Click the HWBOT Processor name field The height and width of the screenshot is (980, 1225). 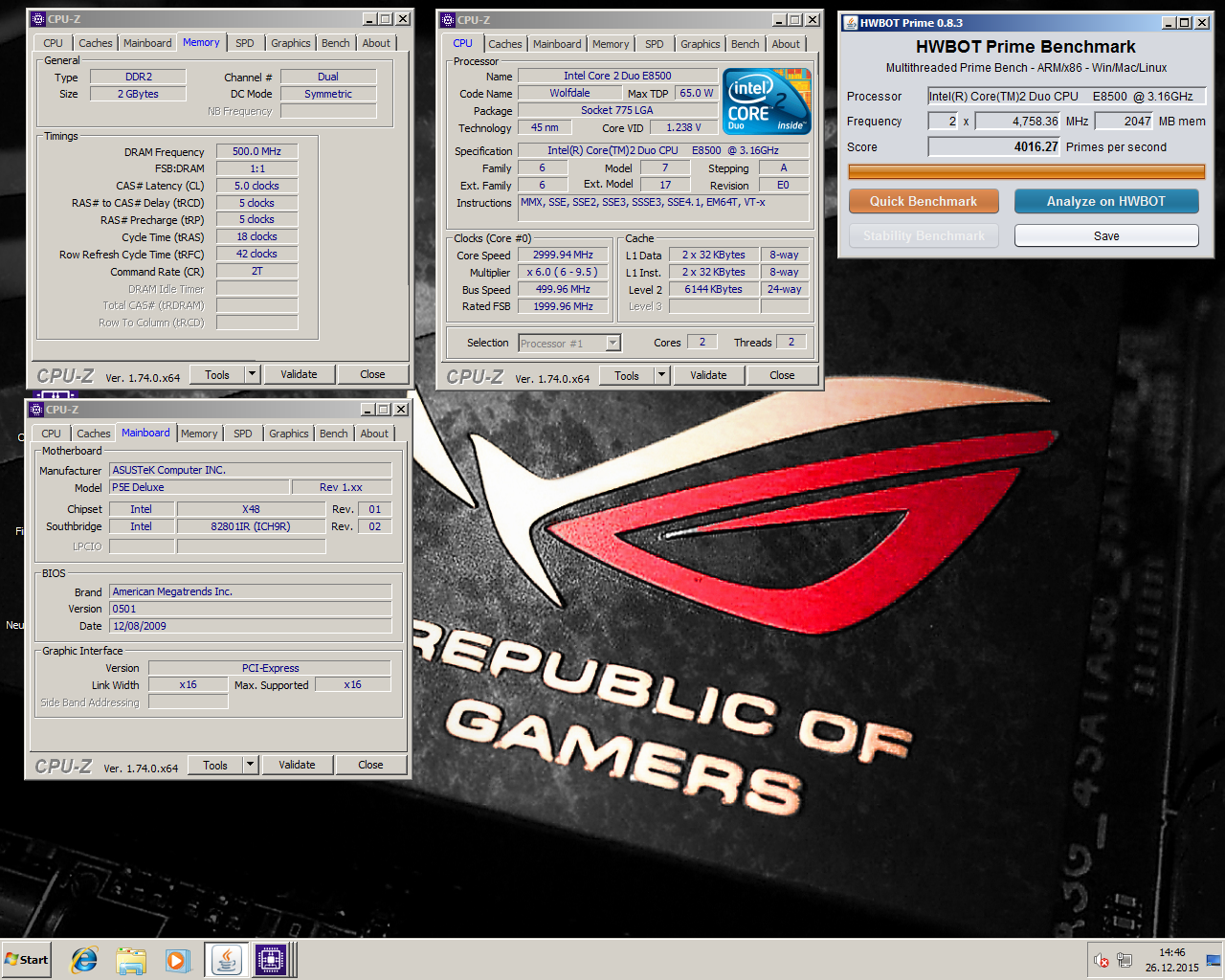pos(1066,96)
